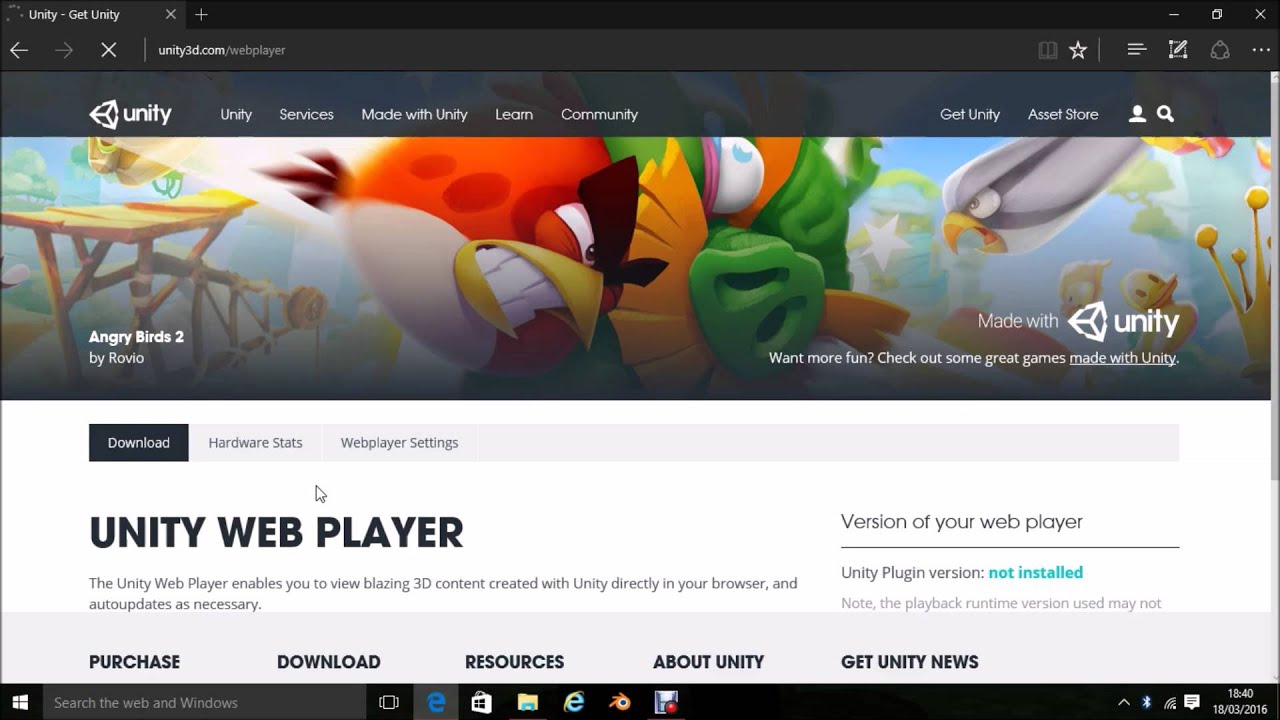Click the 'UNITY WEB PLAYER' page heading
Image resolution: width=1280 pixels, height=720 pixels.
click(276, 533)
